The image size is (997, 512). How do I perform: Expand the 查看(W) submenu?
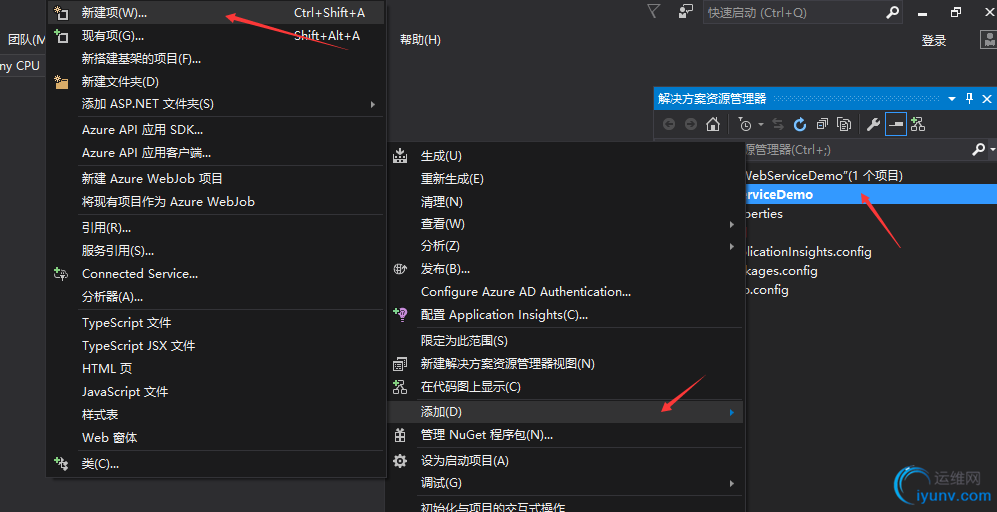click(565, 224)
